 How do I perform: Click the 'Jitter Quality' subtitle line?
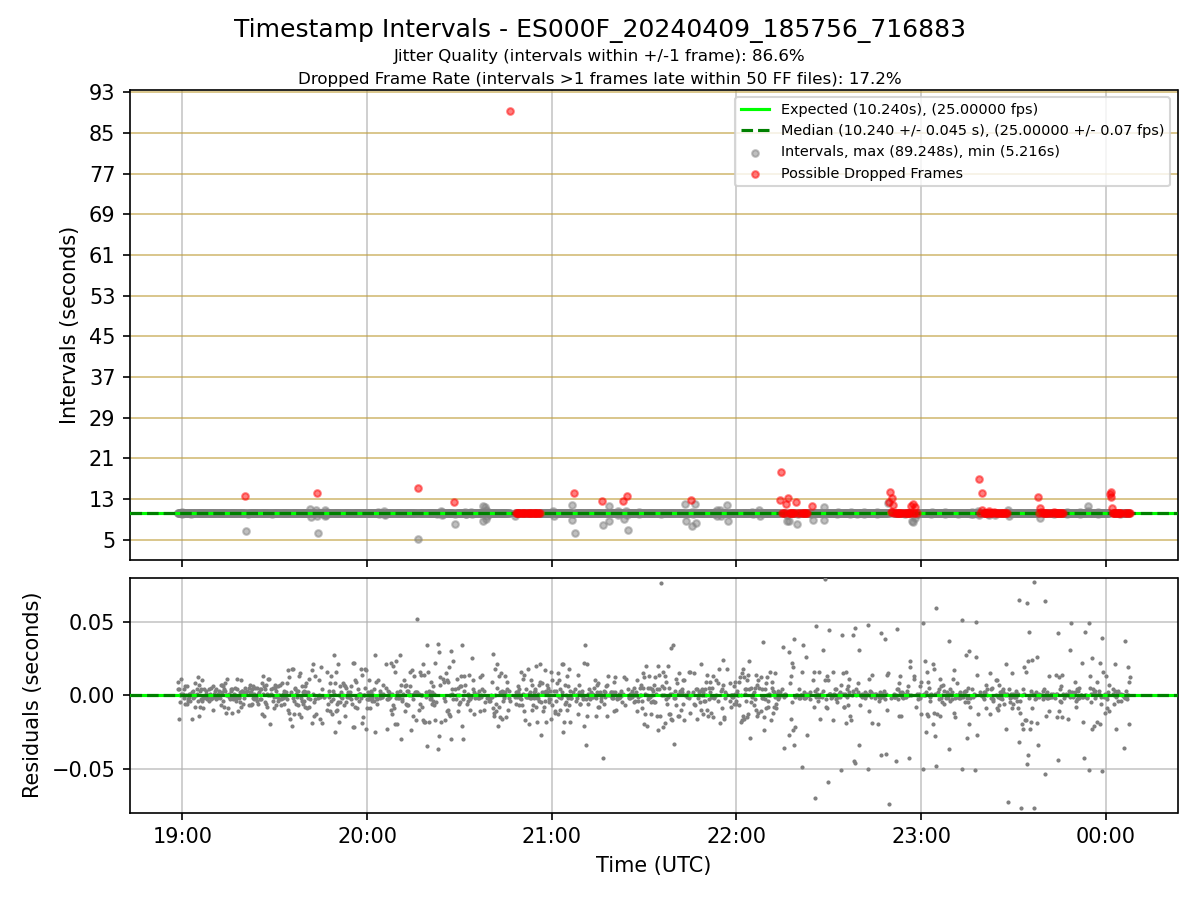[x=600, y=56]
